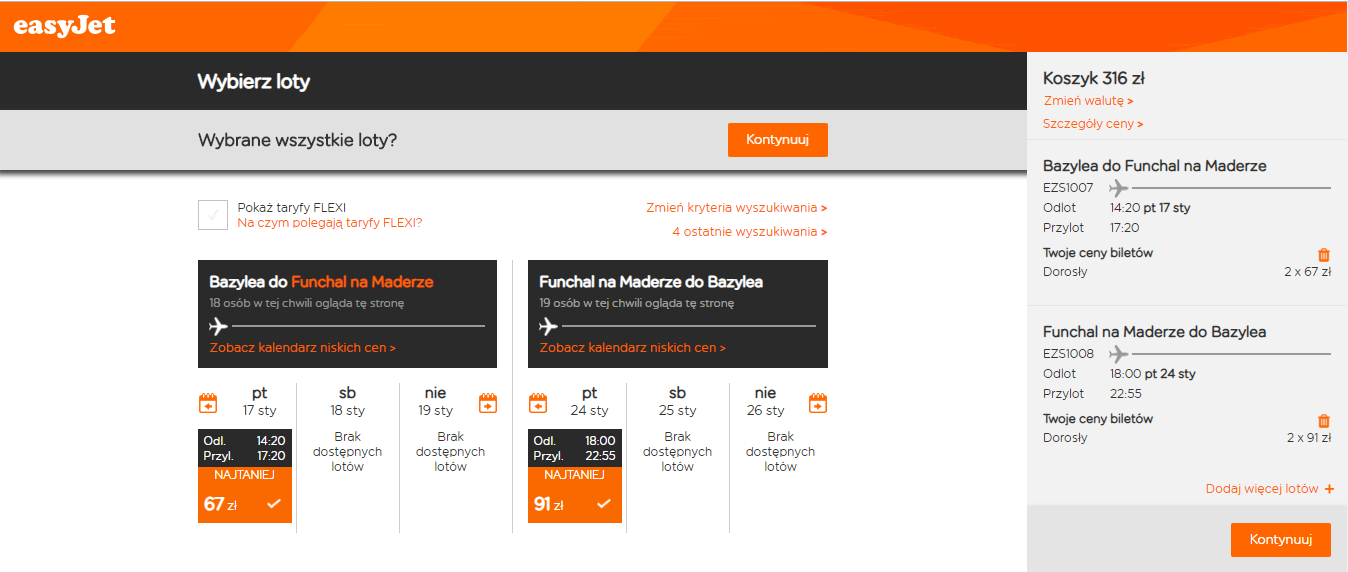Remove Funchal to Bazylea flight trash icon
Screen dimensions: 1348x572
click(x=1324, y=421)
